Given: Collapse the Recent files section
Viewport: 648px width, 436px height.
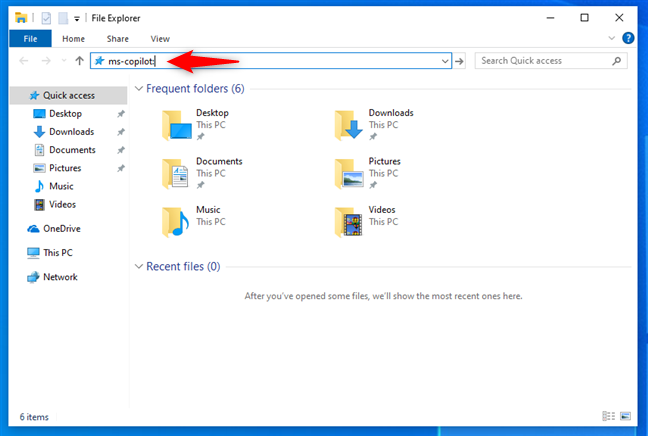Looking at the screenshot, I should coord(139,267).
